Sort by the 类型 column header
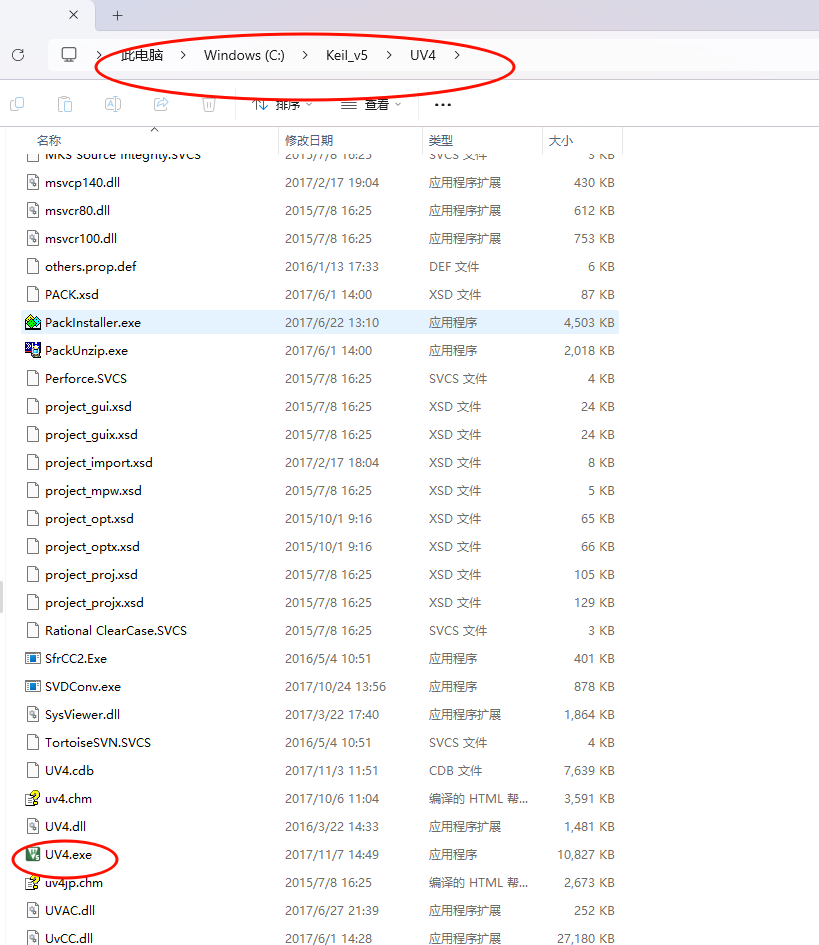 [441, 140]
